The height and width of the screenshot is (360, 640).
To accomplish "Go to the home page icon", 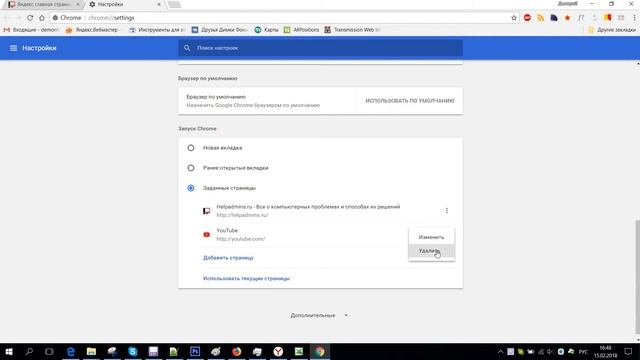I will point(42,18).
